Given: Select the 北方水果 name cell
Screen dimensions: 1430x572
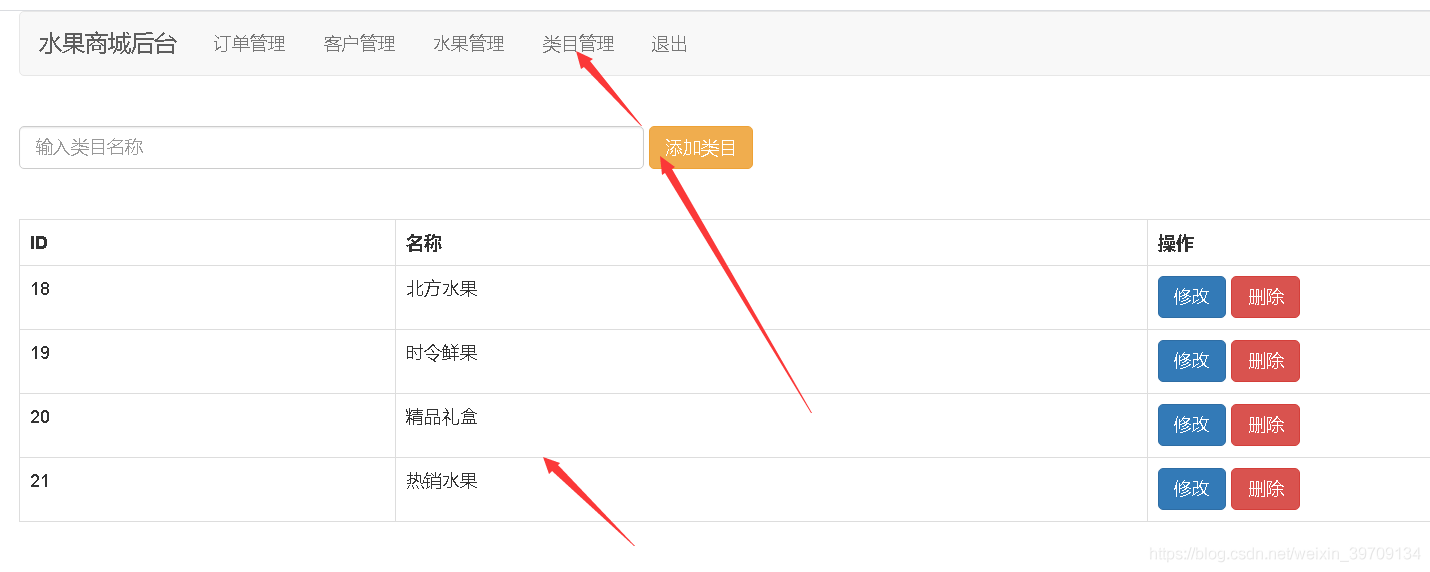Looking at the screenshot, I should [771, 297].
